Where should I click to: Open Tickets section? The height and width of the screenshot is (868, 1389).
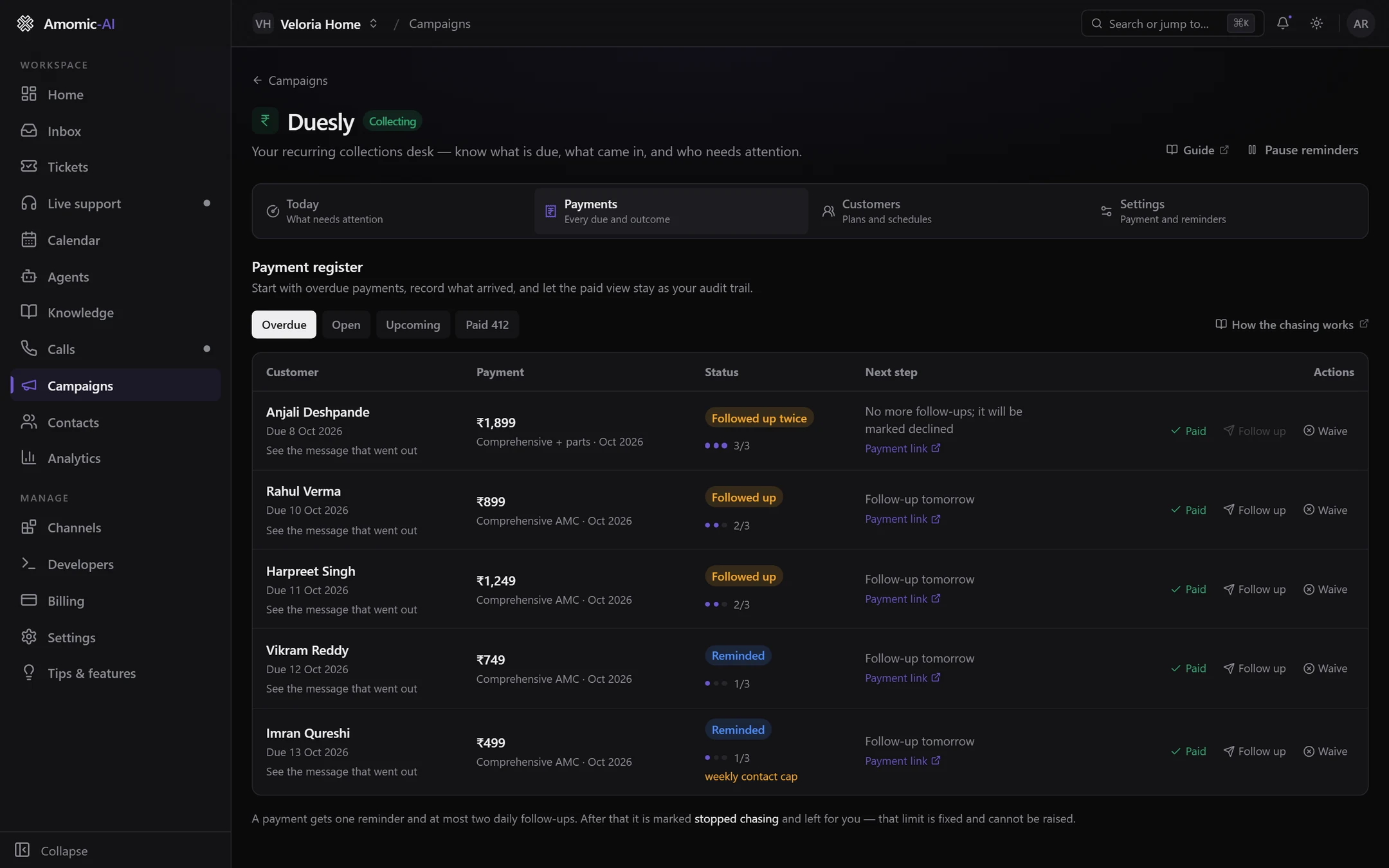pyautogui.click(x=116, y=167)
